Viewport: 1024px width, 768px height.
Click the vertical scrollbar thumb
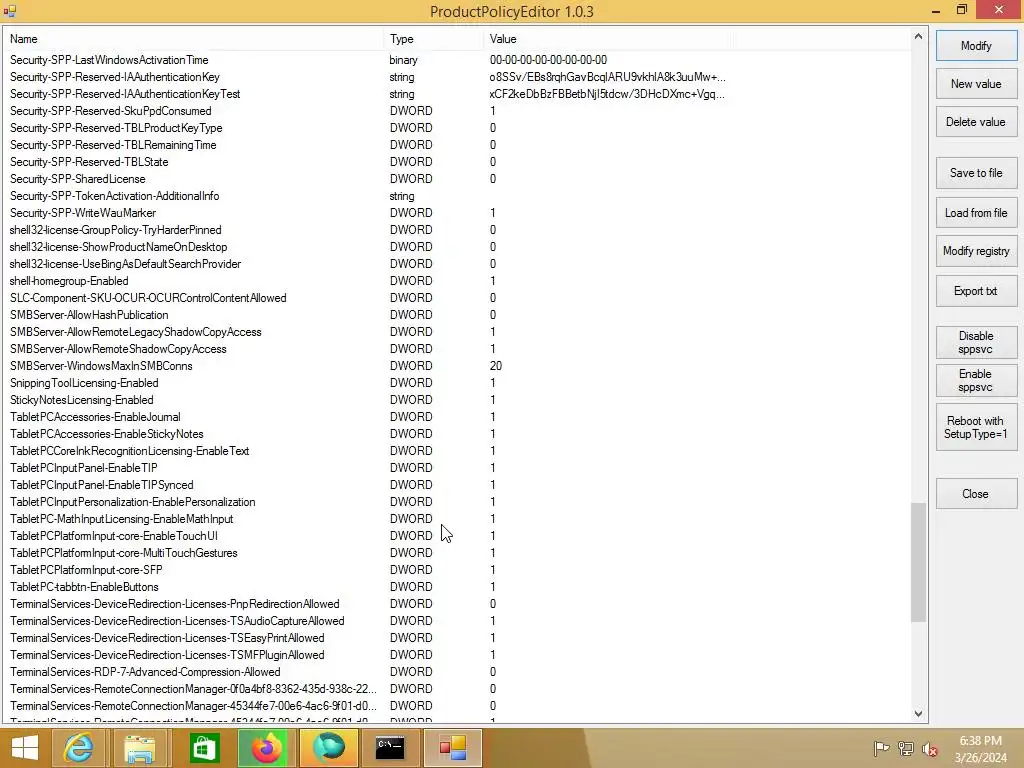[x=918, y=562]
